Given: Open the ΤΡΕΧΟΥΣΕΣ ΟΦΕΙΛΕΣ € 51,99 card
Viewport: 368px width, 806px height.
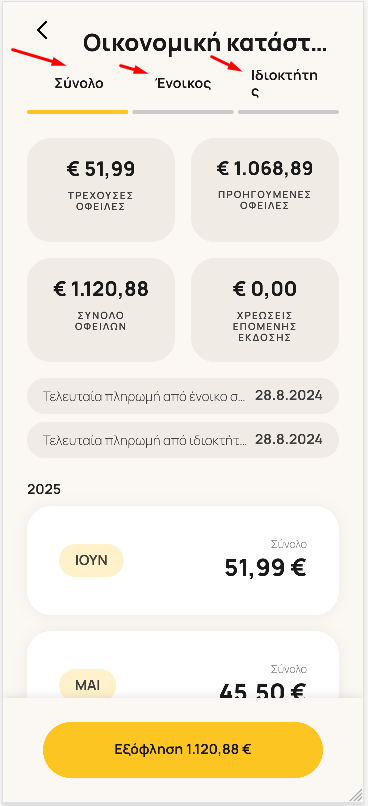Looking at the screenshot, I should click(101, 190).
